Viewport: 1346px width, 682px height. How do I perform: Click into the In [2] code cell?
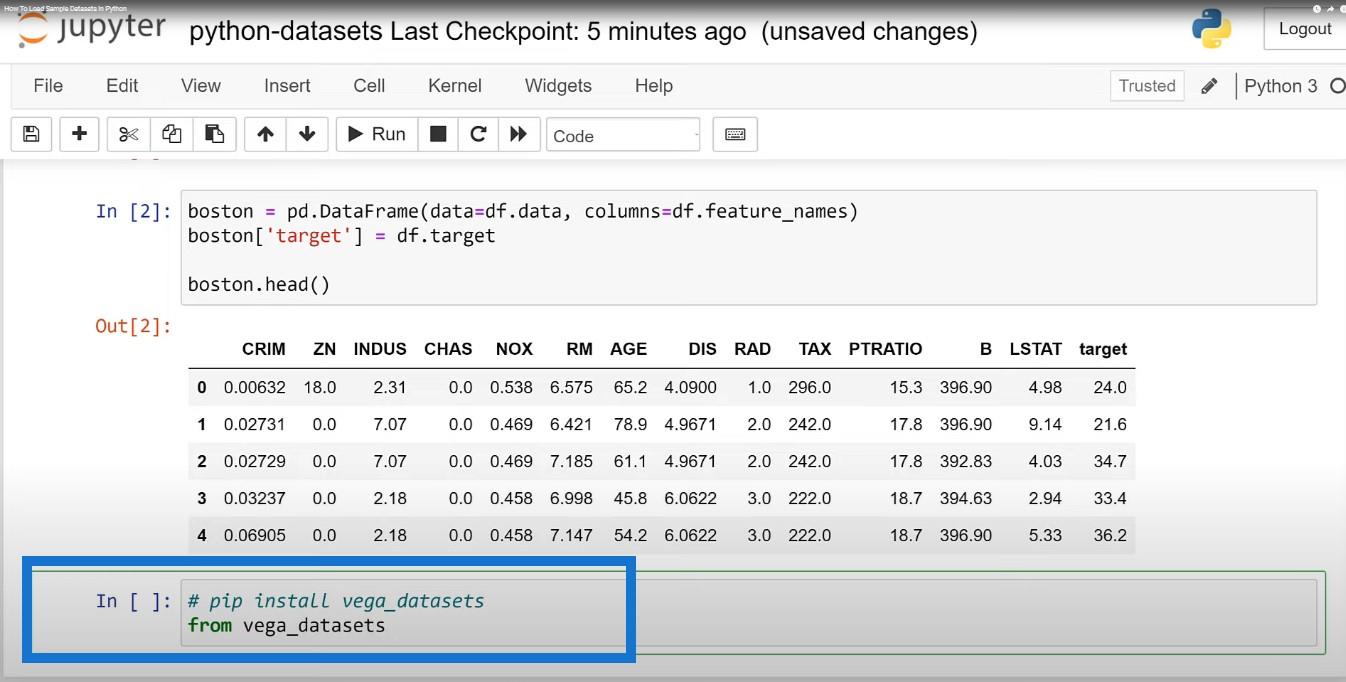click(x=748, y=247)
